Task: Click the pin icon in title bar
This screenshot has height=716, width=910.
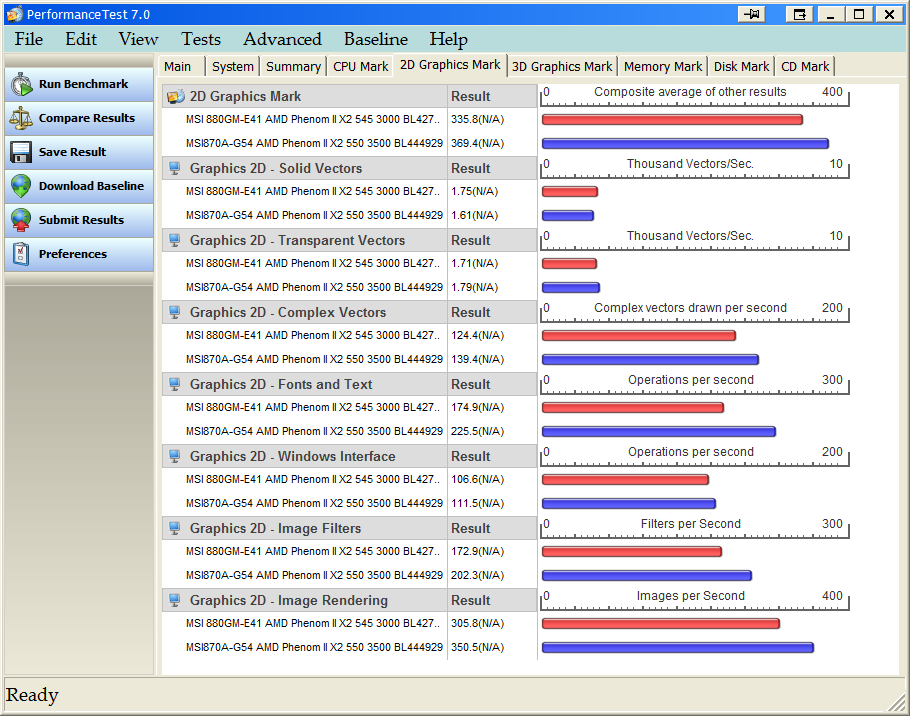Action: click(x=752, y=14)
